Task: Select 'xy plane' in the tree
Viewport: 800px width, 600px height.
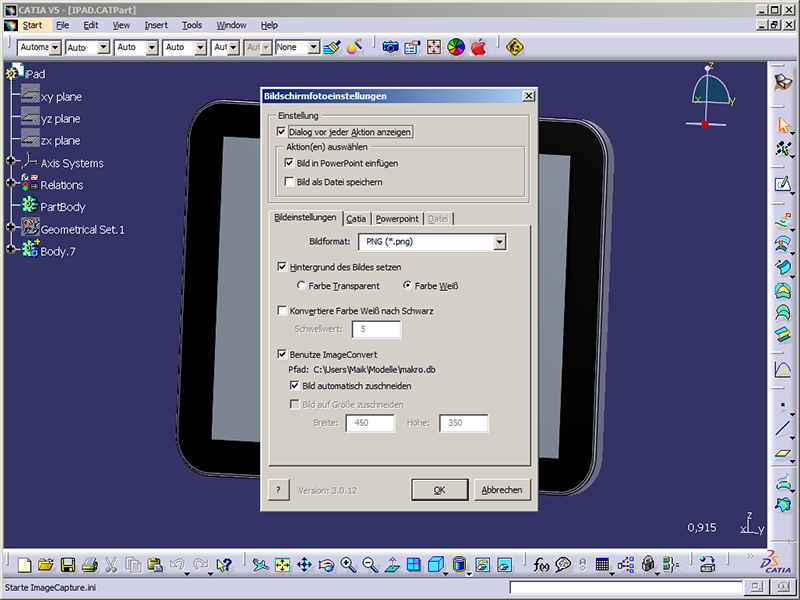Action: click(x=61, y=97)
